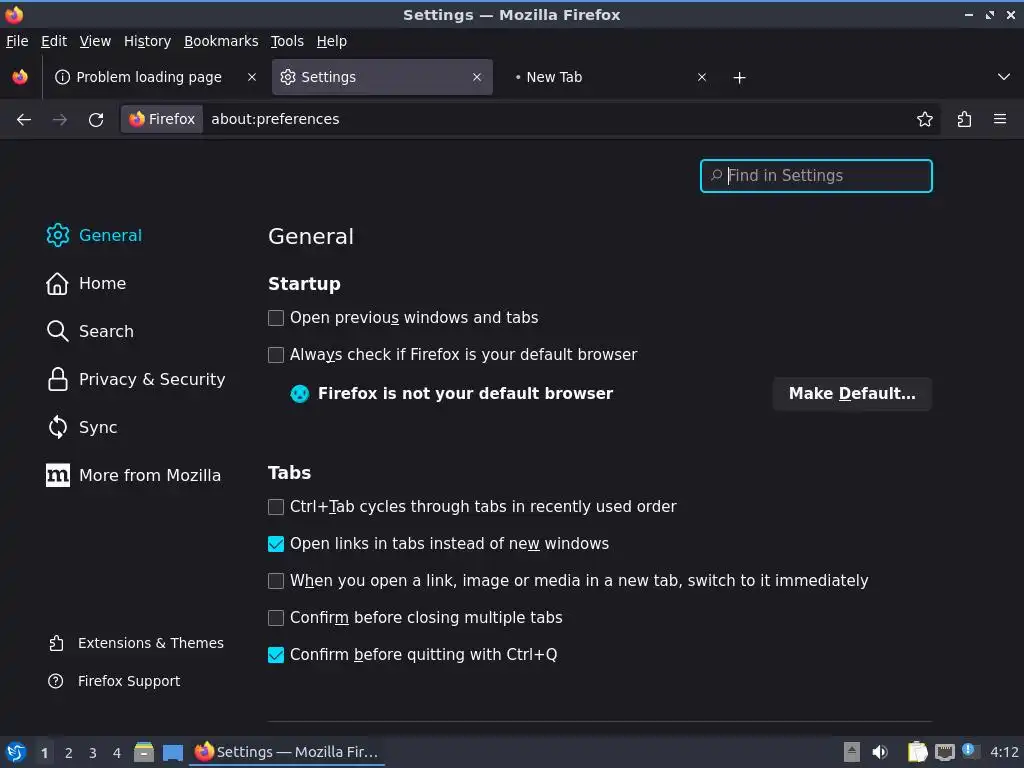The image size is (1024, 768).
Task: Open a new tab with the plus button
Action: pos(739,78)
